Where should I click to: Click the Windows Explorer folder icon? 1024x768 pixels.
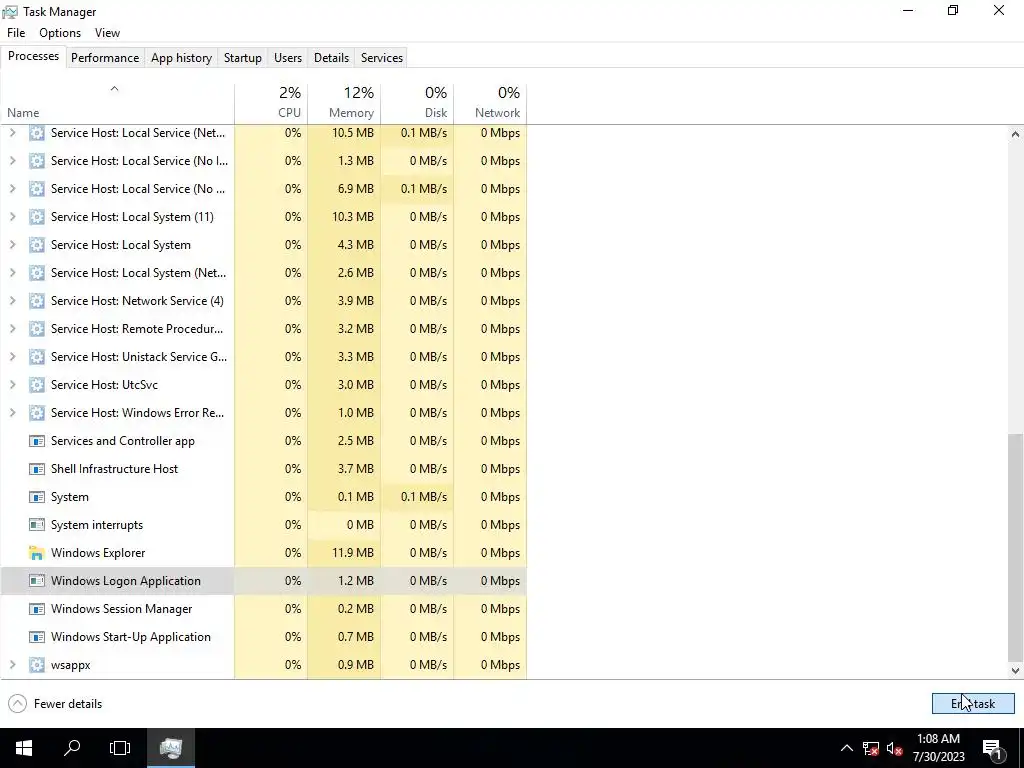click(x=37, y=553)
